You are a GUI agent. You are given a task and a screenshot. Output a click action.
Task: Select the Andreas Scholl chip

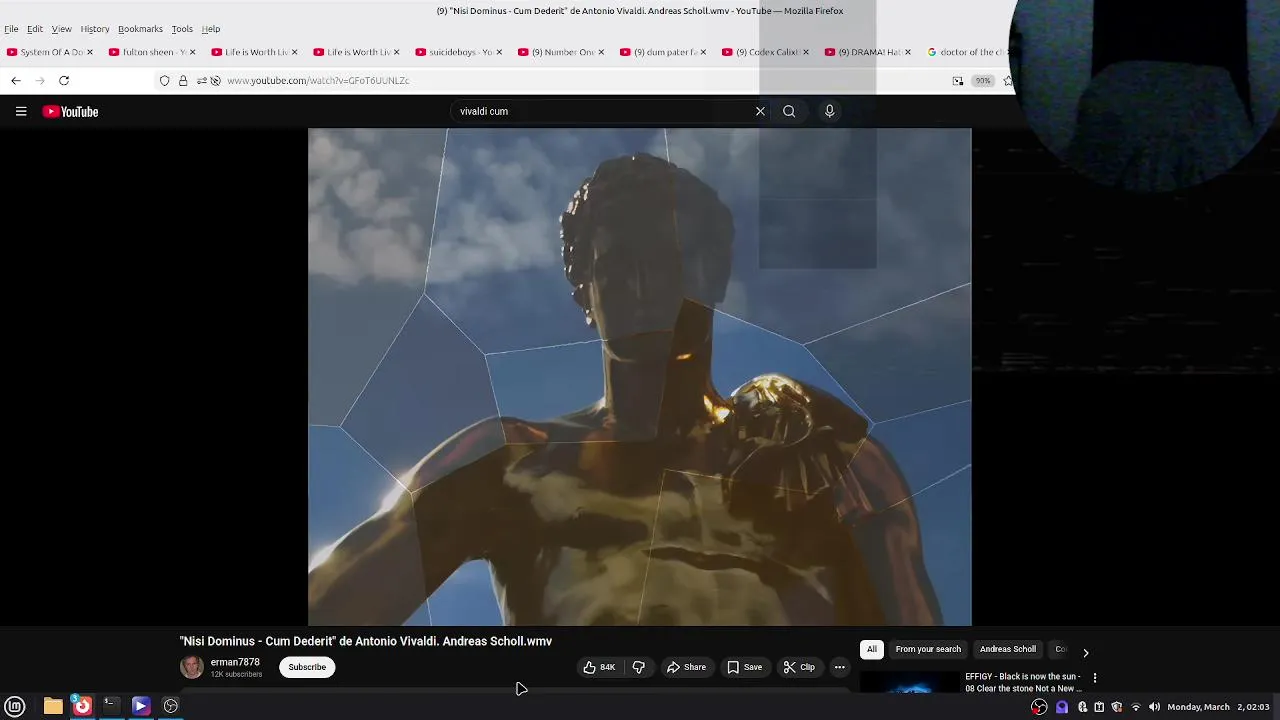click(x=1008, y=649)
